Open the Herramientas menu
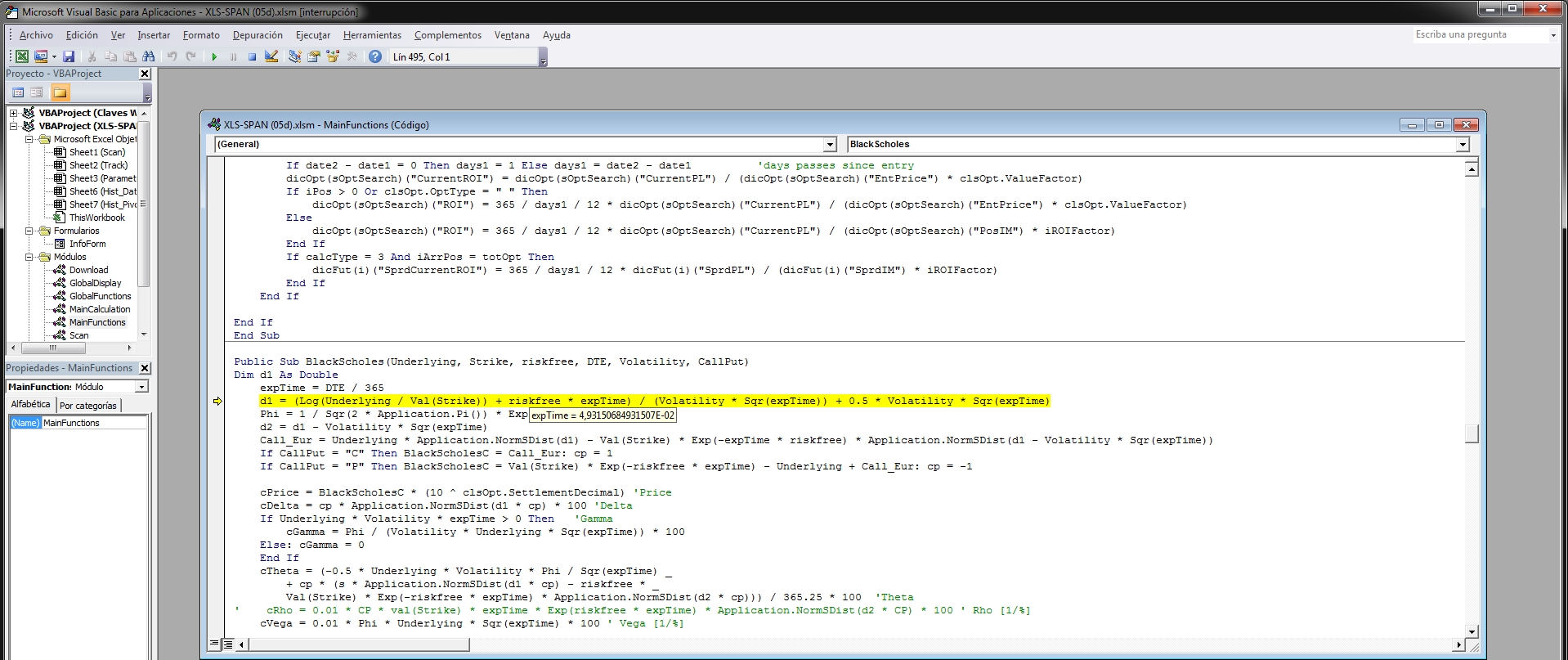This screenshot has height=660, width=1568. (x=372, y=35)
